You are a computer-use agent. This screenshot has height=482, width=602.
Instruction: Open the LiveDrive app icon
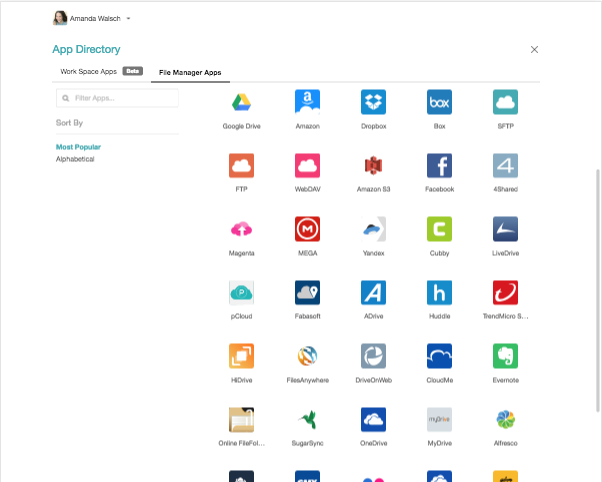point(506,229)
